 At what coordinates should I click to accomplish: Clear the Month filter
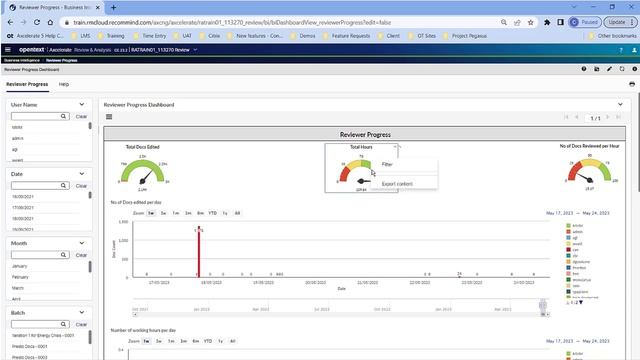tap(81, 255)
